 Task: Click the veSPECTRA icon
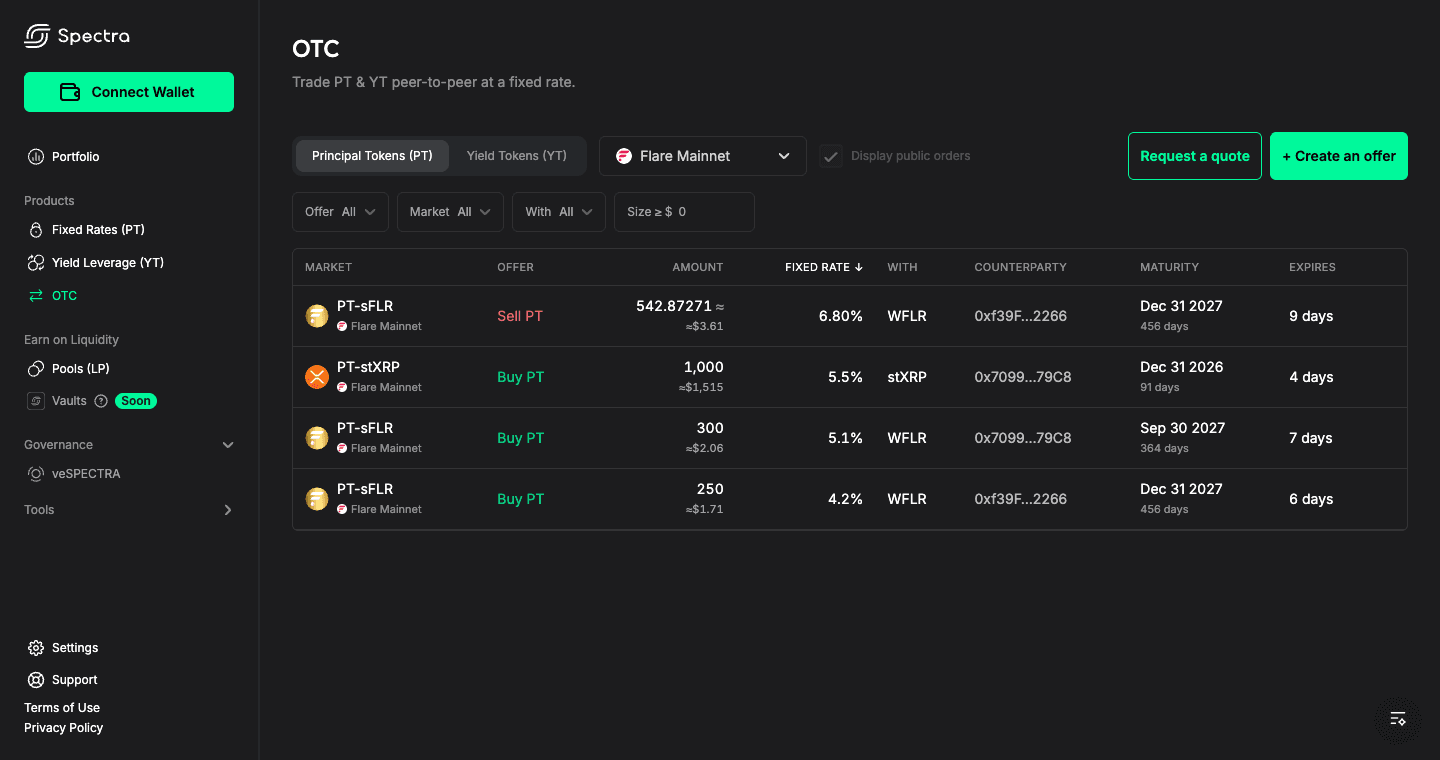coord(36,474)
